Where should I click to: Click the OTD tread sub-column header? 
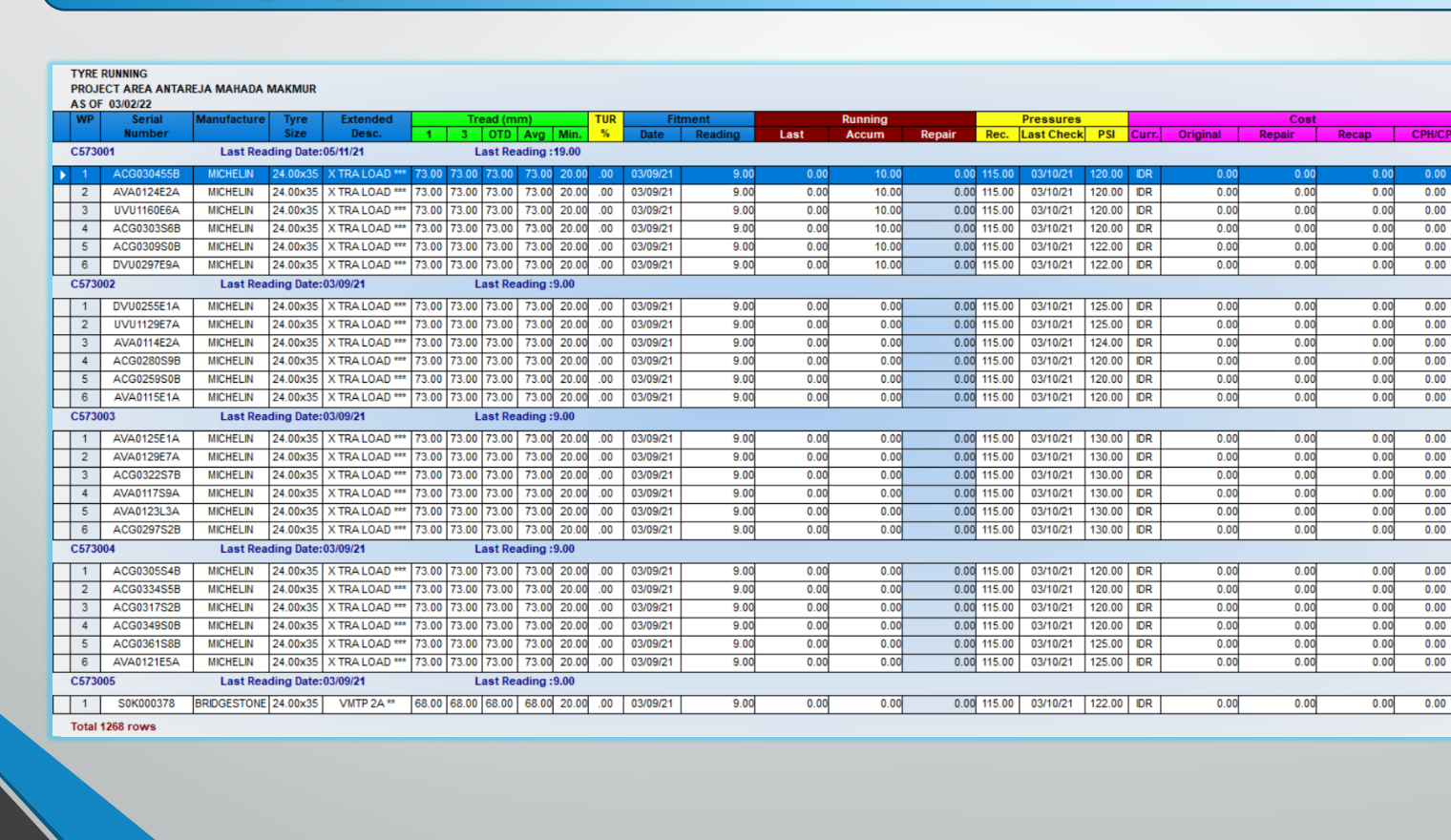[499, 135]
